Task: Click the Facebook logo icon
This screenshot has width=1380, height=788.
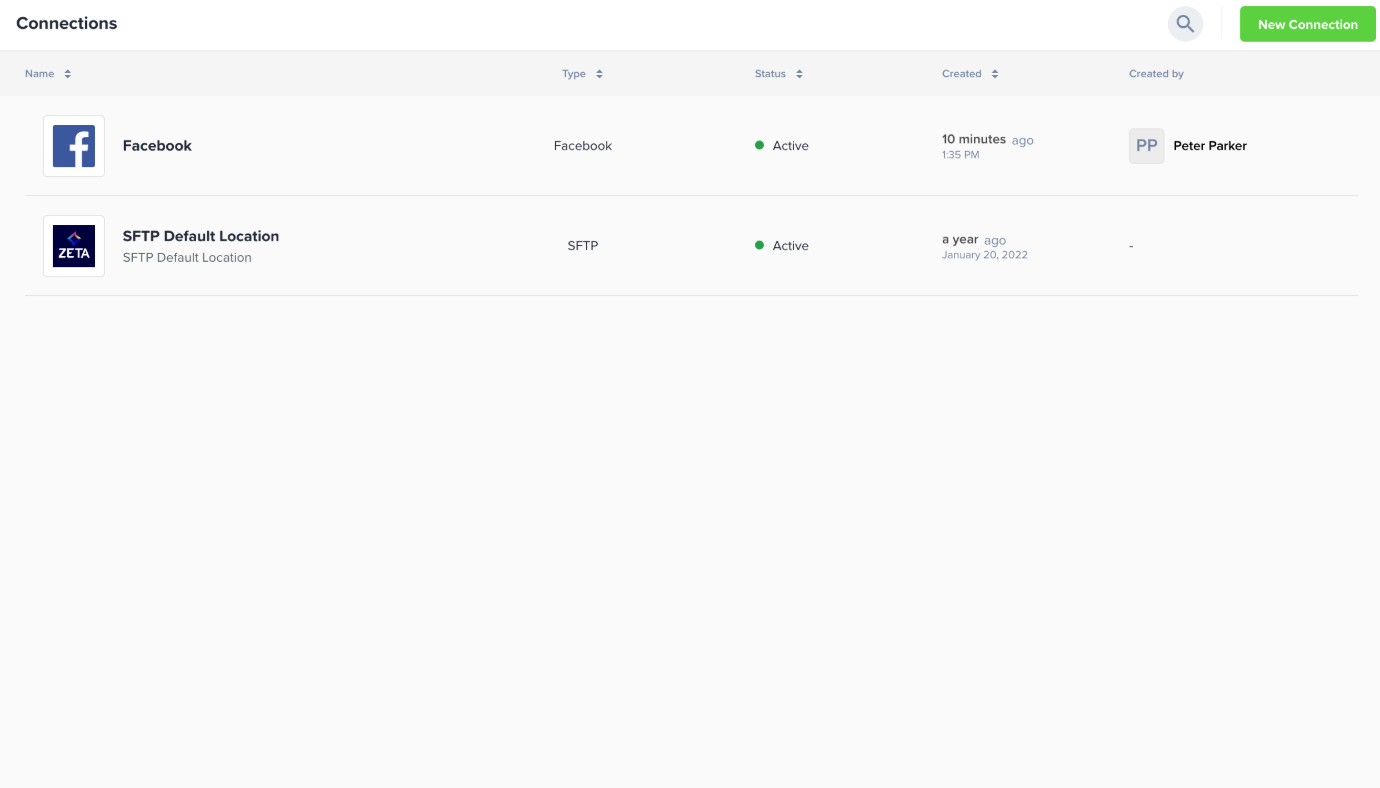Action: point(74,146)
